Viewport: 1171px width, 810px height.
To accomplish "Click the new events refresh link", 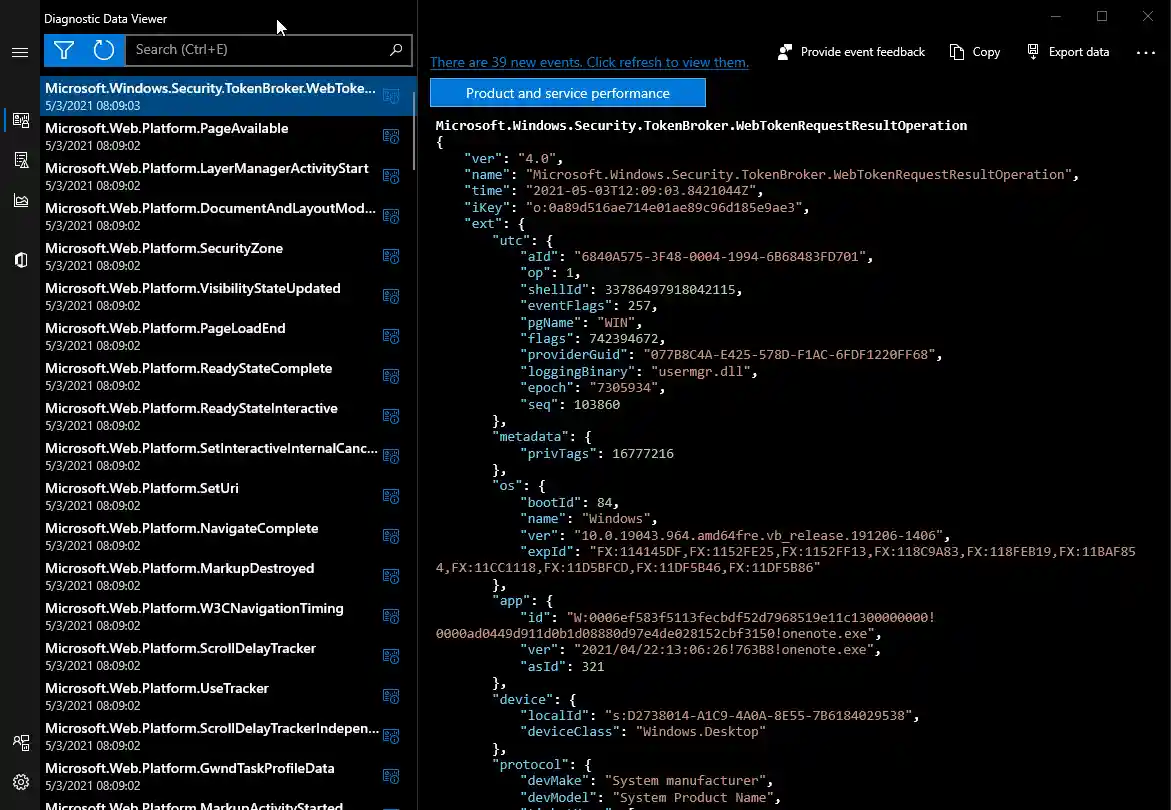I will (x=589, y=62).
